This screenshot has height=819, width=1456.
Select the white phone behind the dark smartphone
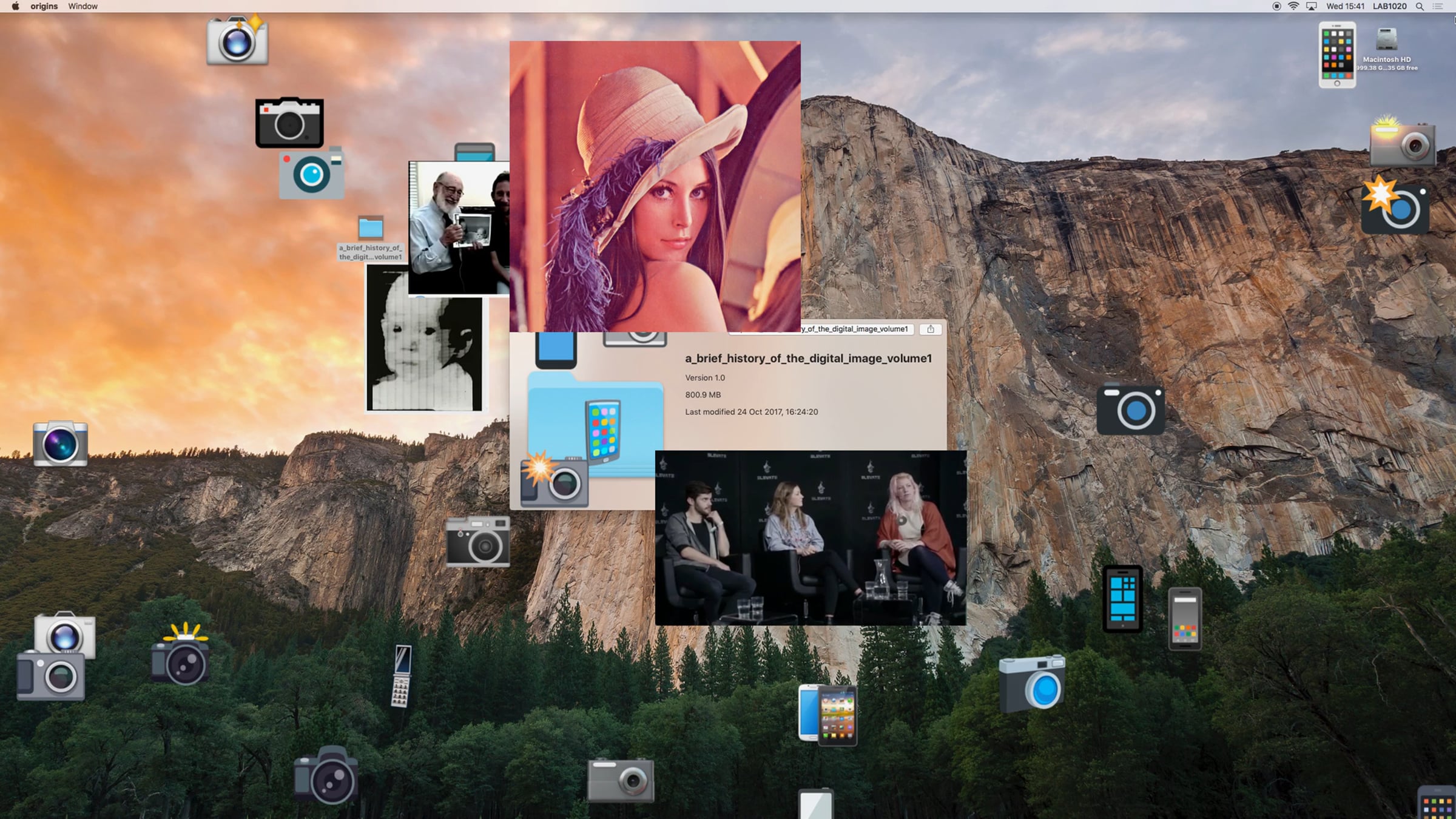[809, 713]
